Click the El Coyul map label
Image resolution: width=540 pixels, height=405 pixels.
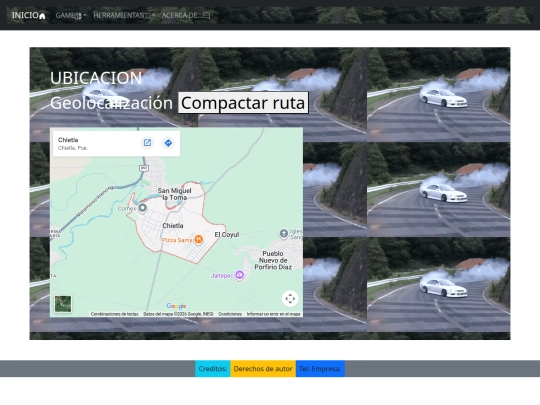(x=227, y=235)
